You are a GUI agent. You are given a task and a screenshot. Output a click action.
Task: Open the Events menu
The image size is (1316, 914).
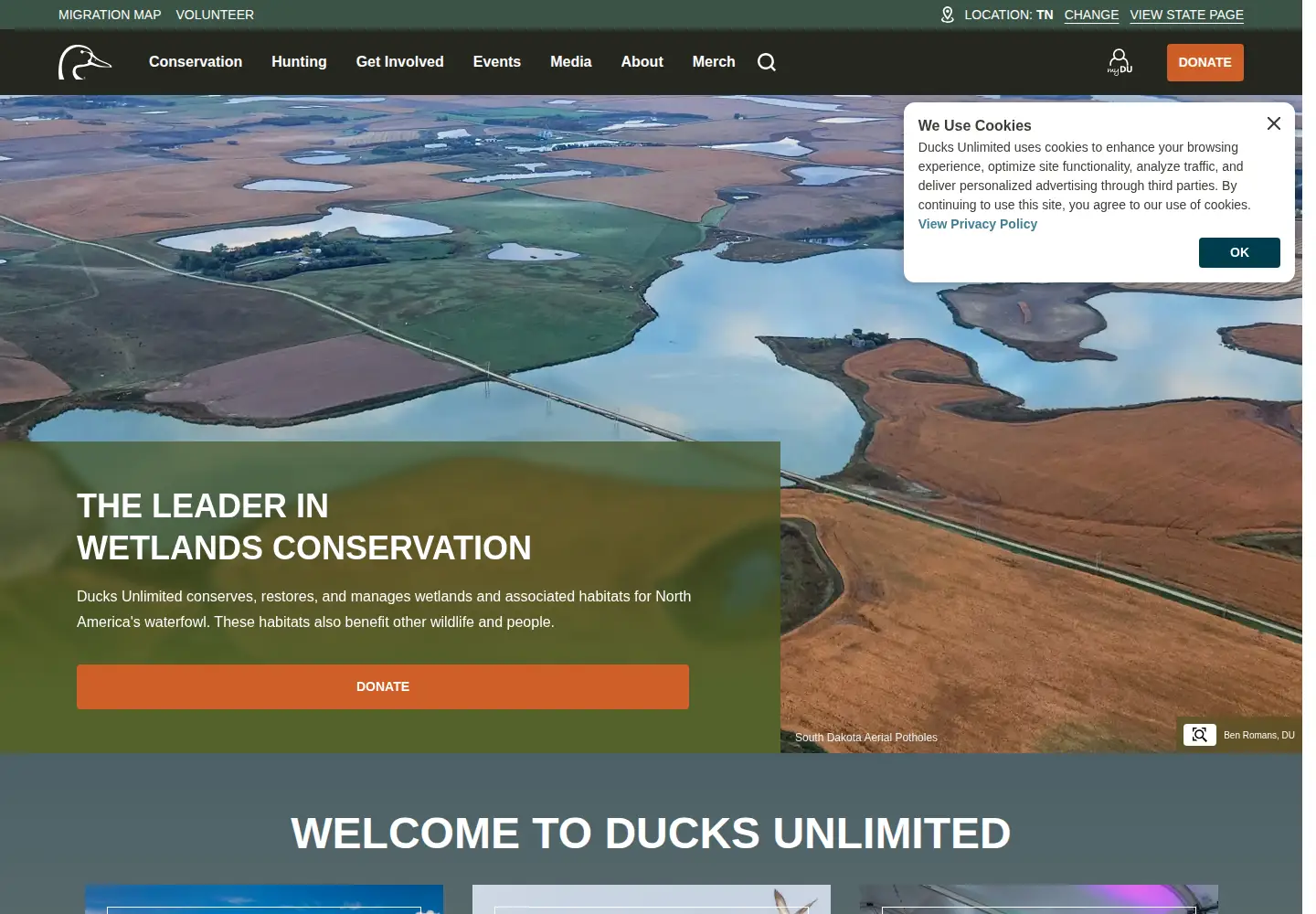click(x=497, y=62)
